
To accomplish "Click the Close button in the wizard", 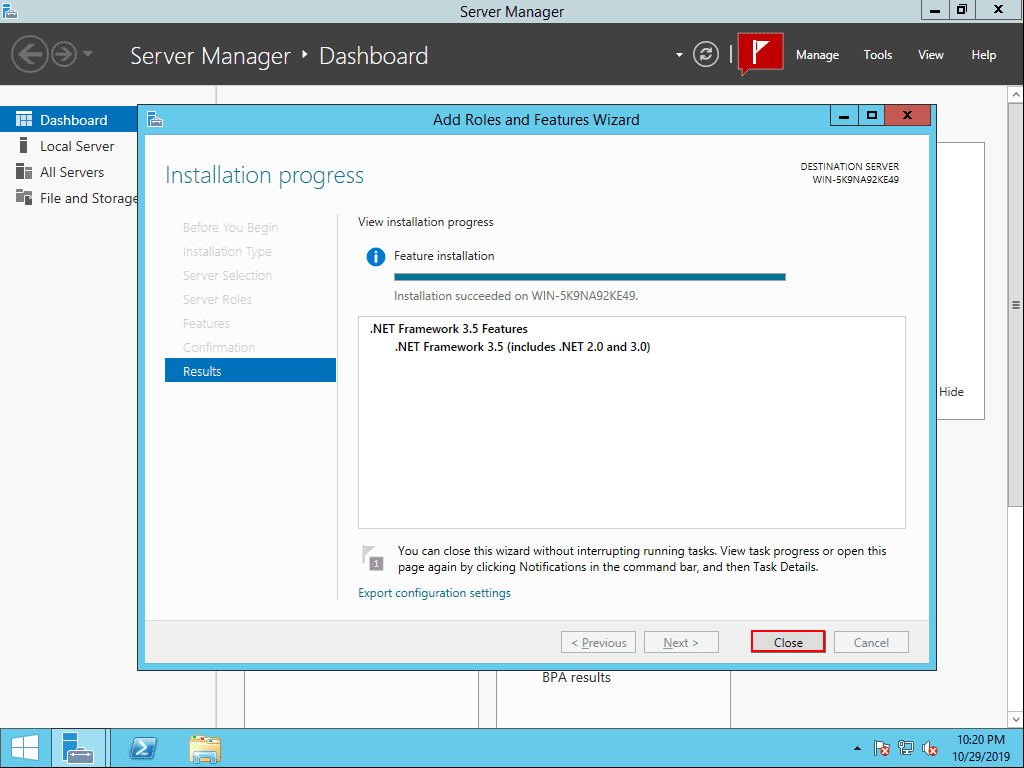I will coord(788,642).
